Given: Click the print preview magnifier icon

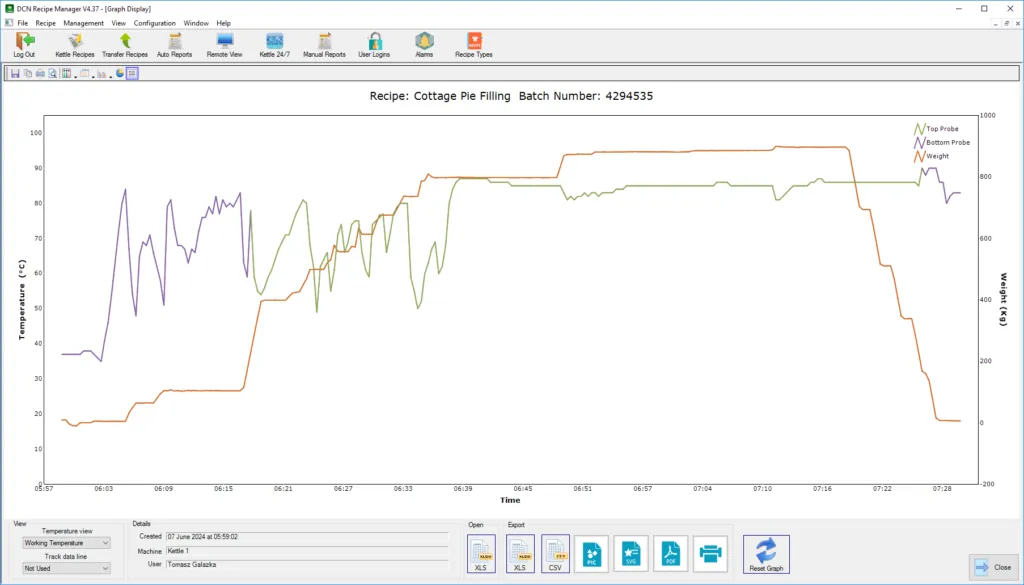Looking at the screenshot, I should pos(53,74).
